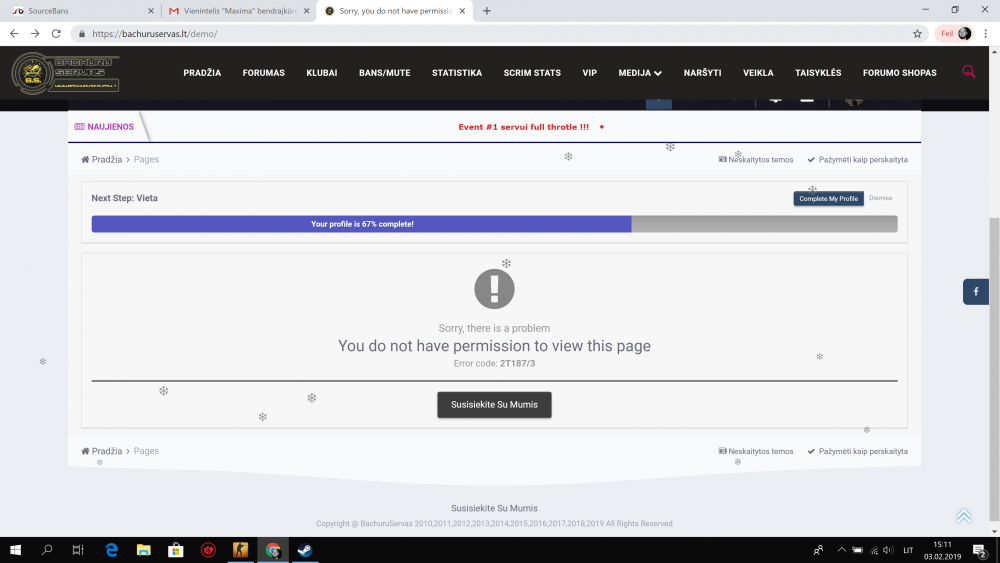Click the red search magnifier icon
Viewport: 1000px width, 563px height.
(x=968, y=72)
